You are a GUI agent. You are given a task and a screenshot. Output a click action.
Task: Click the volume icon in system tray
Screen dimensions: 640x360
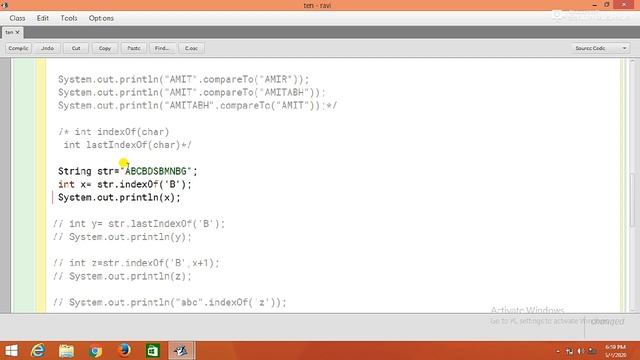point(581,351)
